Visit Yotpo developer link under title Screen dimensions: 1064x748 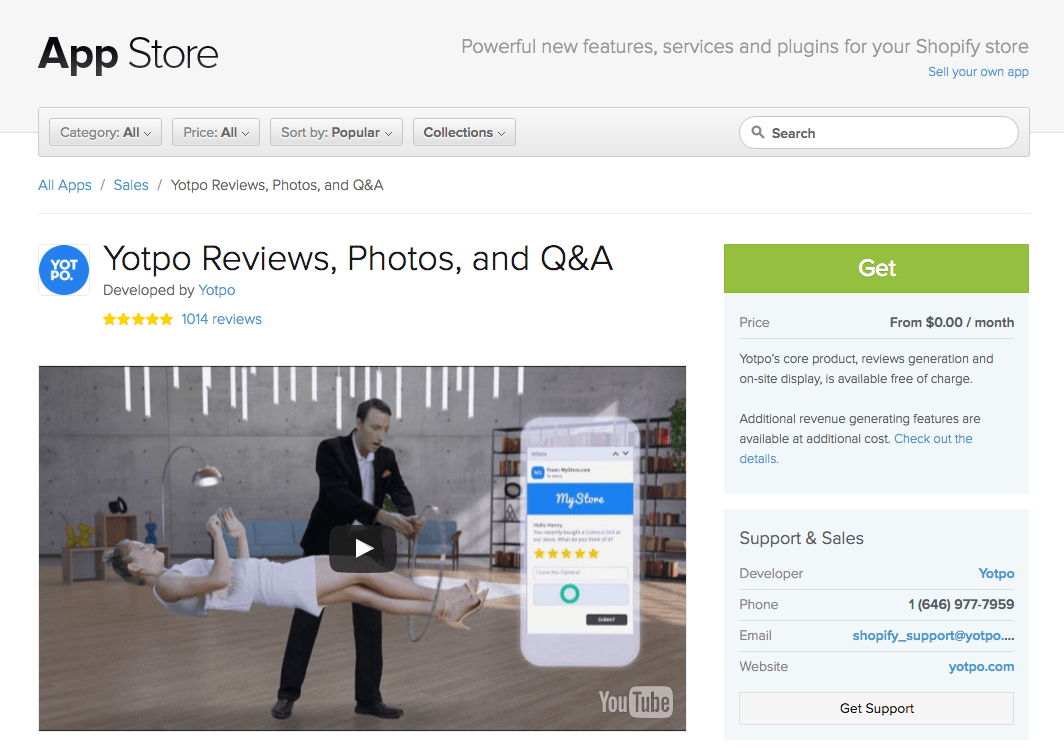(x=217, y=290)
